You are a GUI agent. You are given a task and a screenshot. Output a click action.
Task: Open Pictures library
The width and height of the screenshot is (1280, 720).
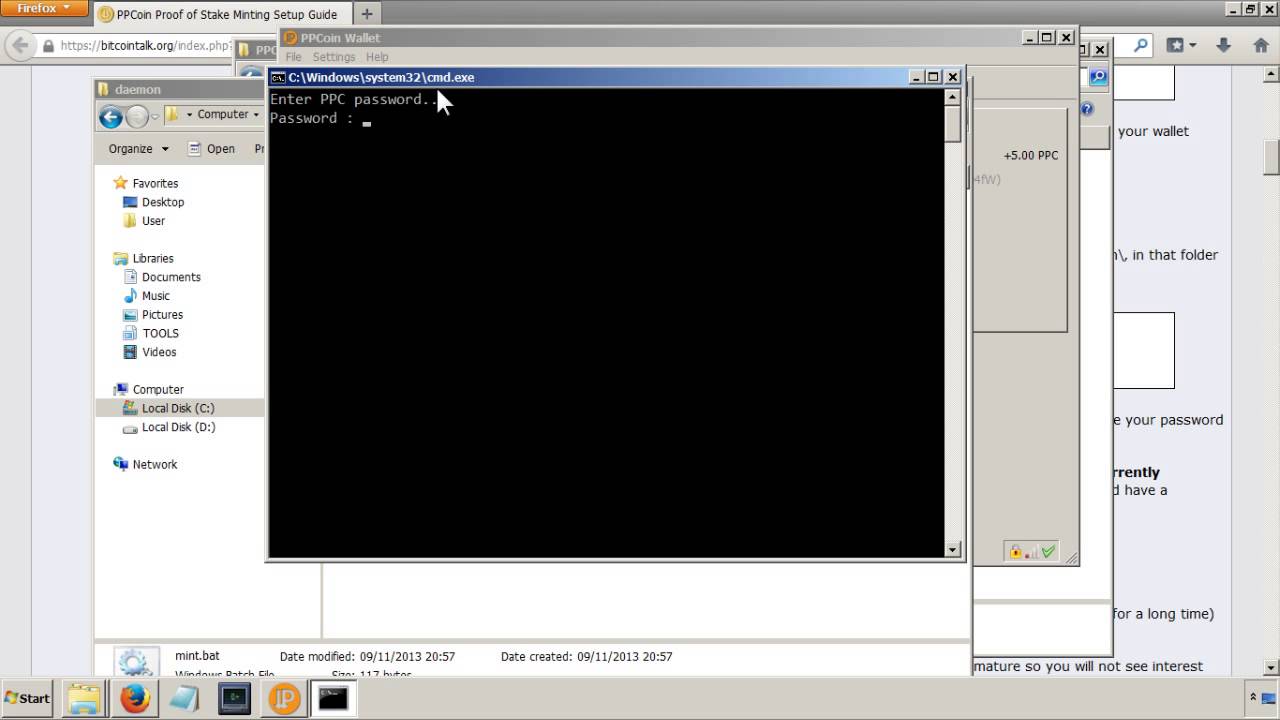click(x=162, y=315)
